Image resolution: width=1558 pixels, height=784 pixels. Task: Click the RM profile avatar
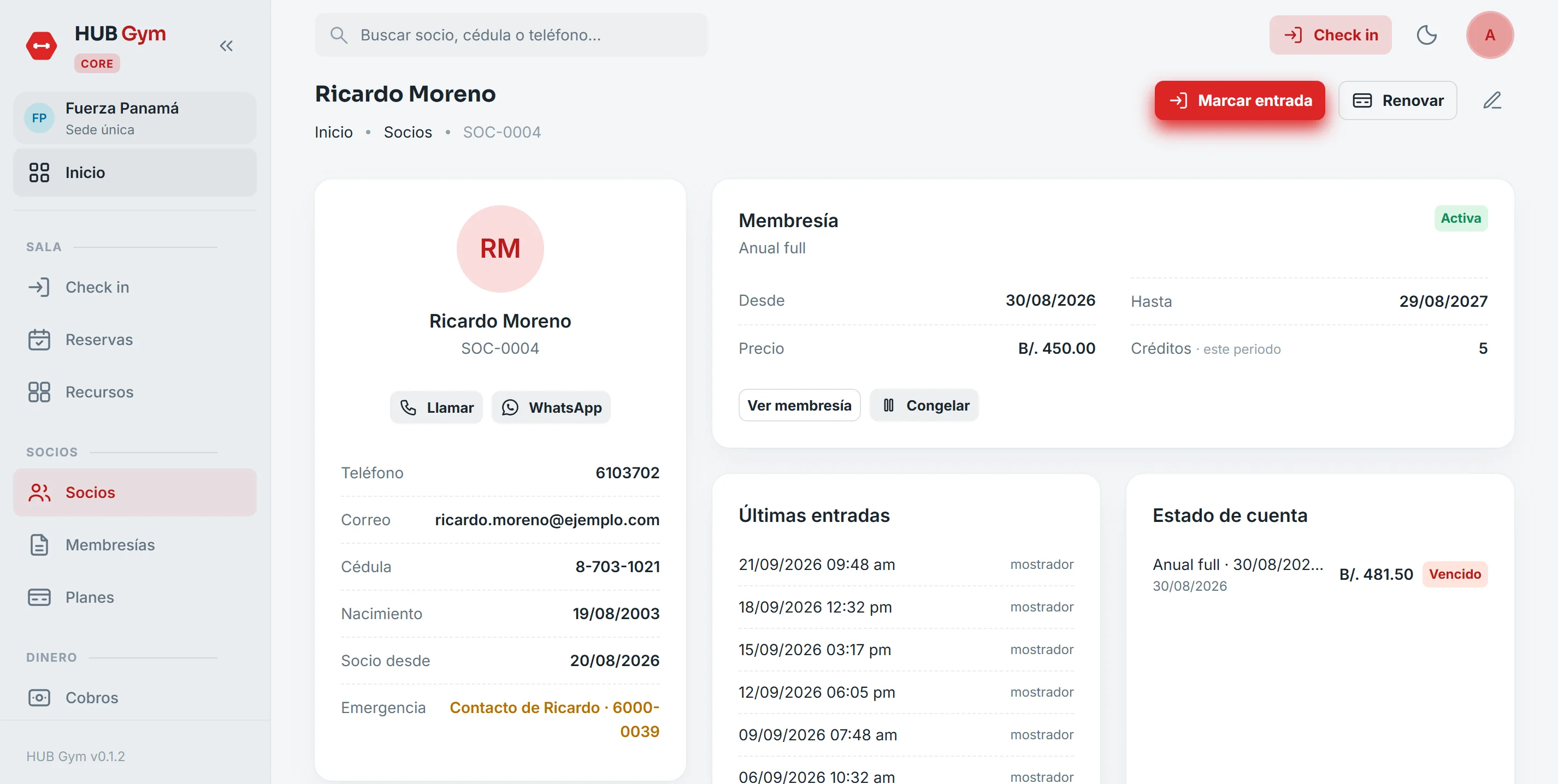500,249
